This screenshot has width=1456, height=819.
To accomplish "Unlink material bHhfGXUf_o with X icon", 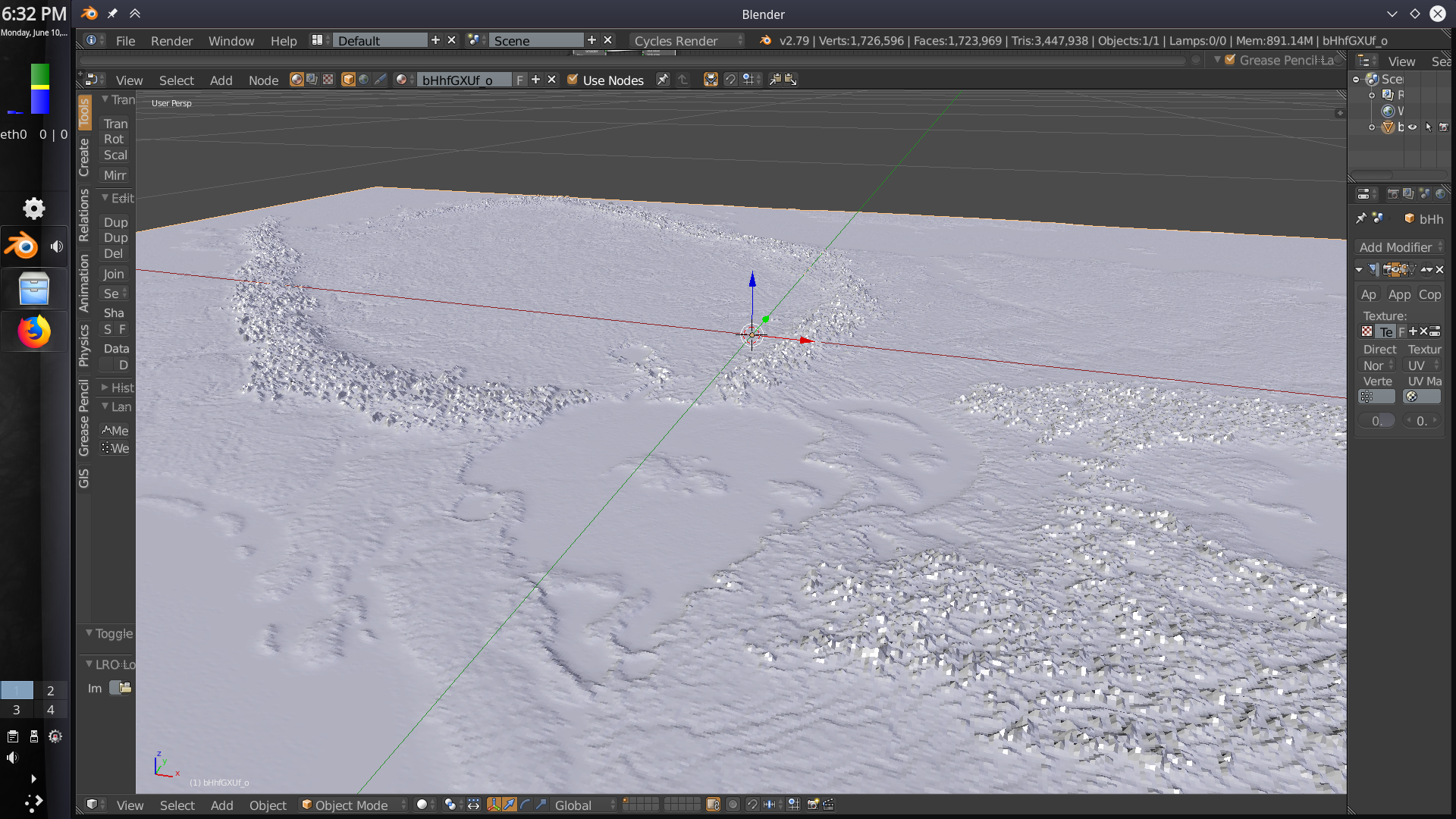I will click(x=551, y=80).
